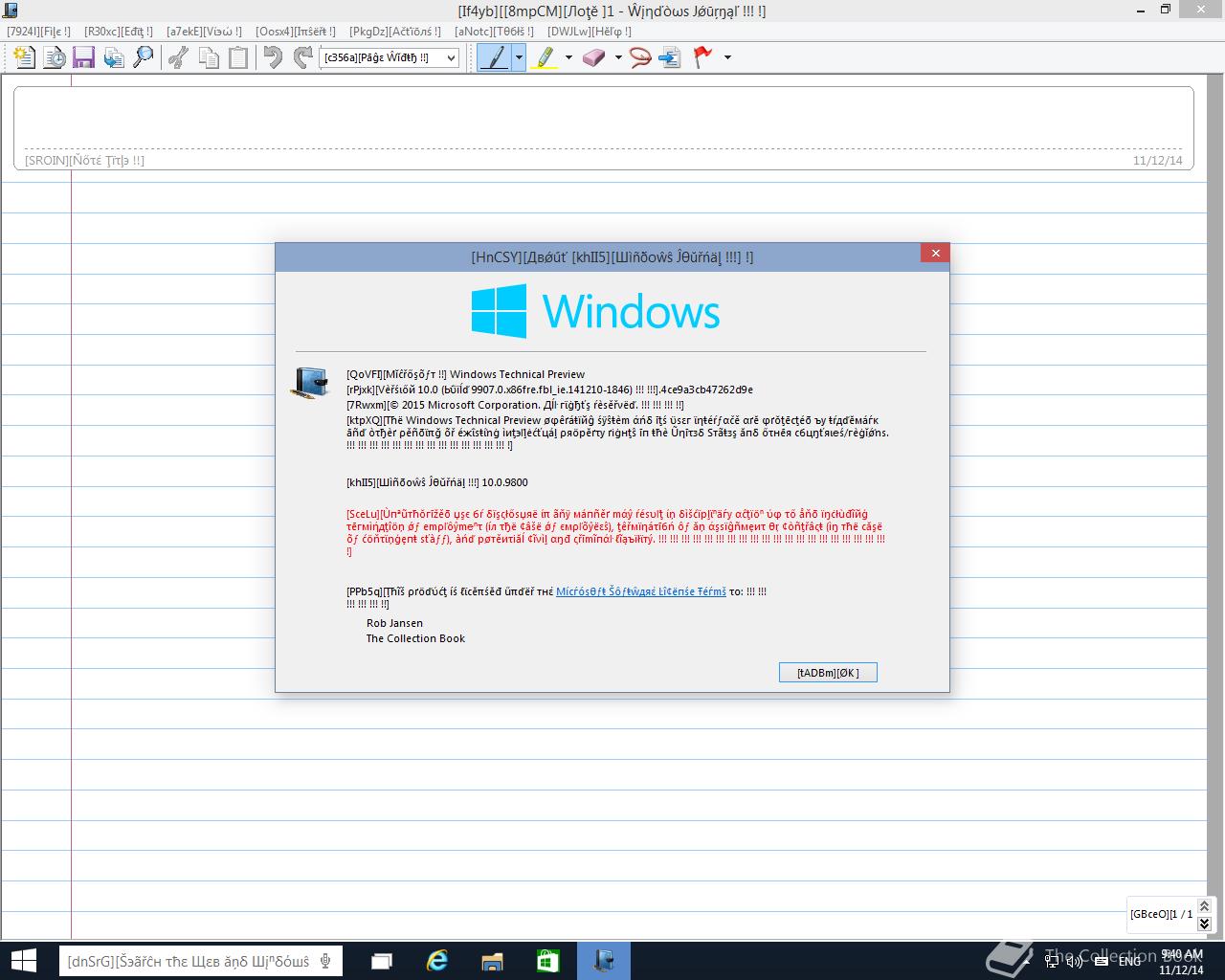Click 'The Collection Book' organization text

tap(415, 638)
